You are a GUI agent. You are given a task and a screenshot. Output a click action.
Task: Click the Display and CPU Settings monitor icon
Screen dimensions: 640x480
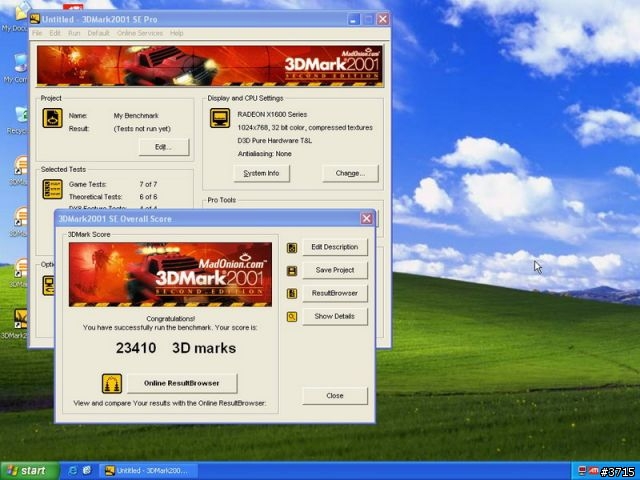coord(220,118)
